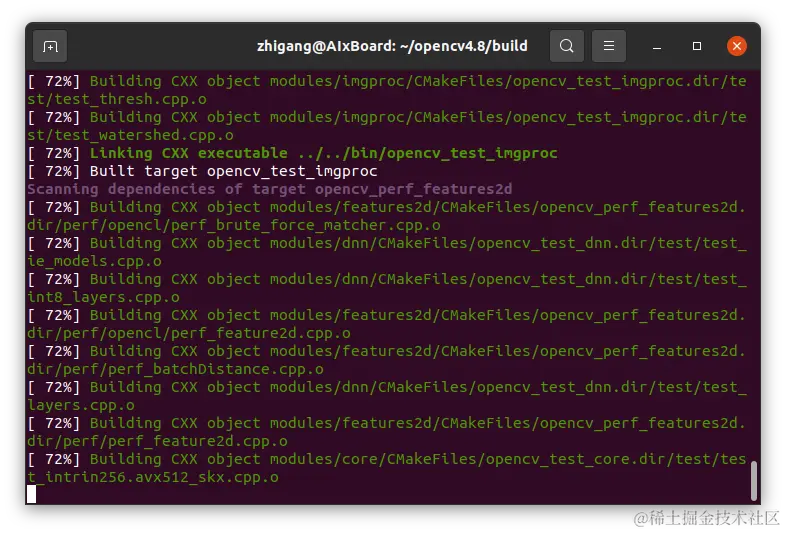This screenshot has height=533, width=786.
Task: Maximize the terminal window
Action: coord(697,46)
